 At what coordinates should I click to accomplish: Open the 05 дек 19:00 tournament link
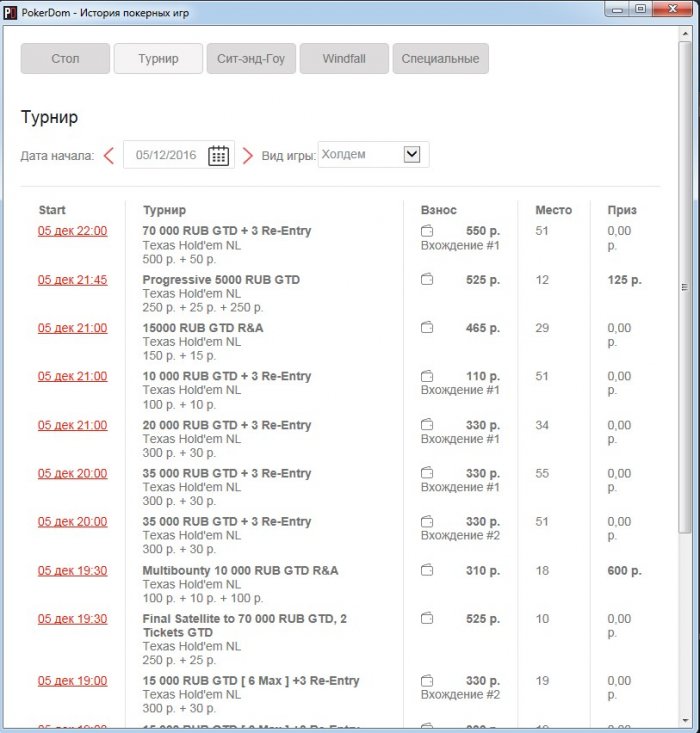tap(72, 681)
